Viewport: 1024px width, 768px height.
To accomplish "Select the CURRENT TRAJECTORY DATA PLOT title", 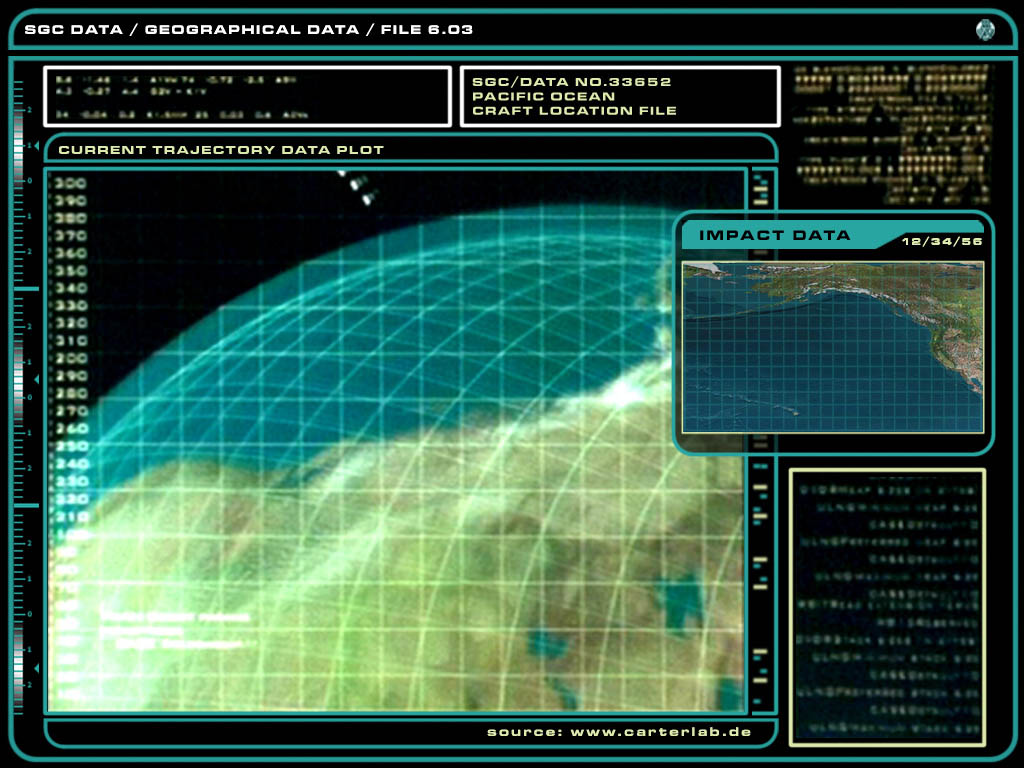I will coord(221,150).
